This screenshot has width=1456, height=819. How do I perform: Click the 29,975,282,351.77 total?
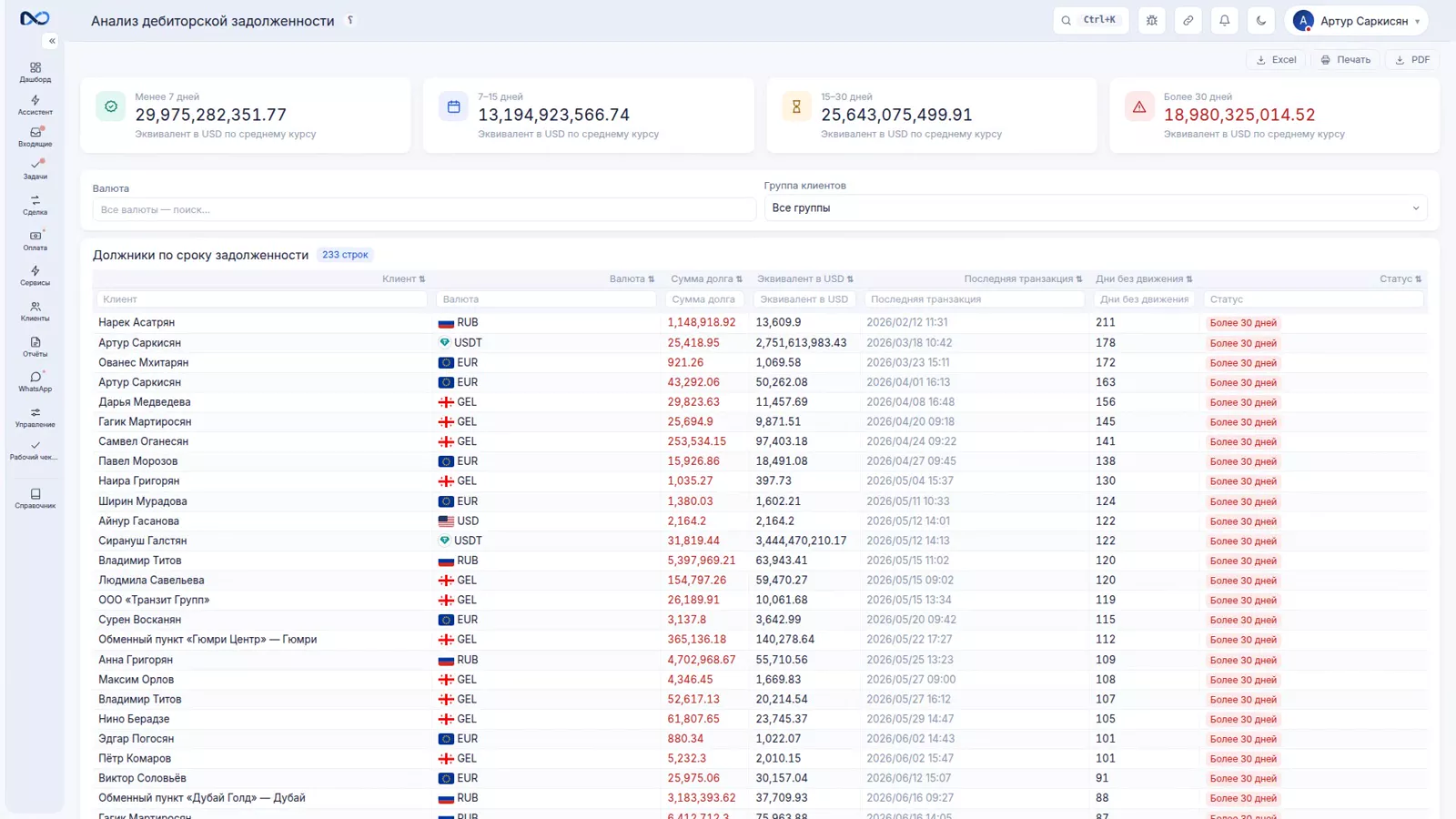coord(211,115)
